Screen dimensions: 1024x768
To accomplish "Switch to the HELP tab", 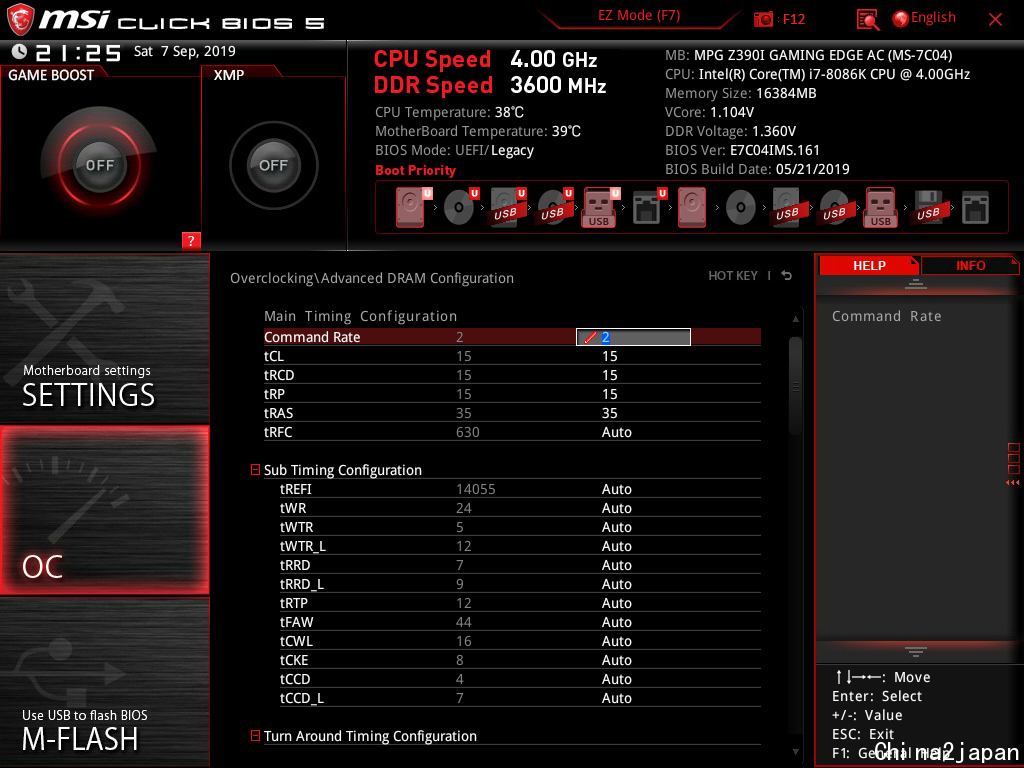I will click(869, 265).
